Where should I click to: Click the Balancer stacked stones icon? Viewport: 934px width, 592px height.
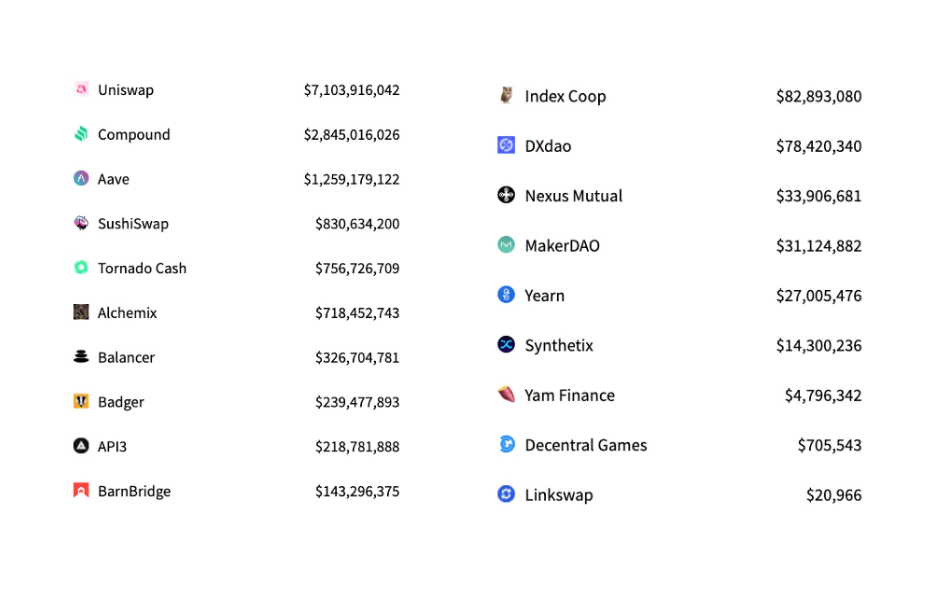pos(81,357)
